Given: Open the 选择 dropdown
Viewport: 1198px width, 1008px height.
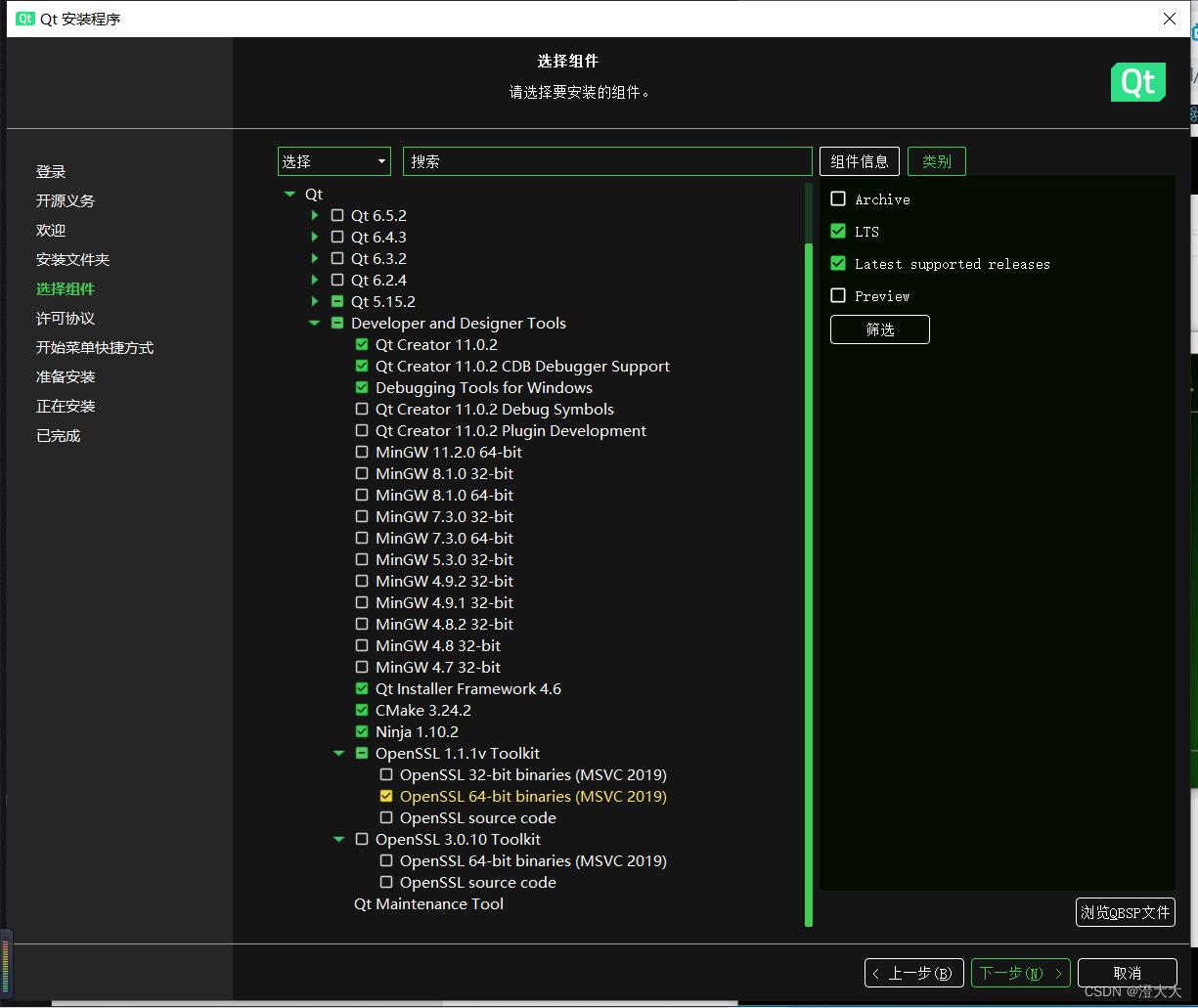Looking at the screenshot, I should (x=334, y=161).
